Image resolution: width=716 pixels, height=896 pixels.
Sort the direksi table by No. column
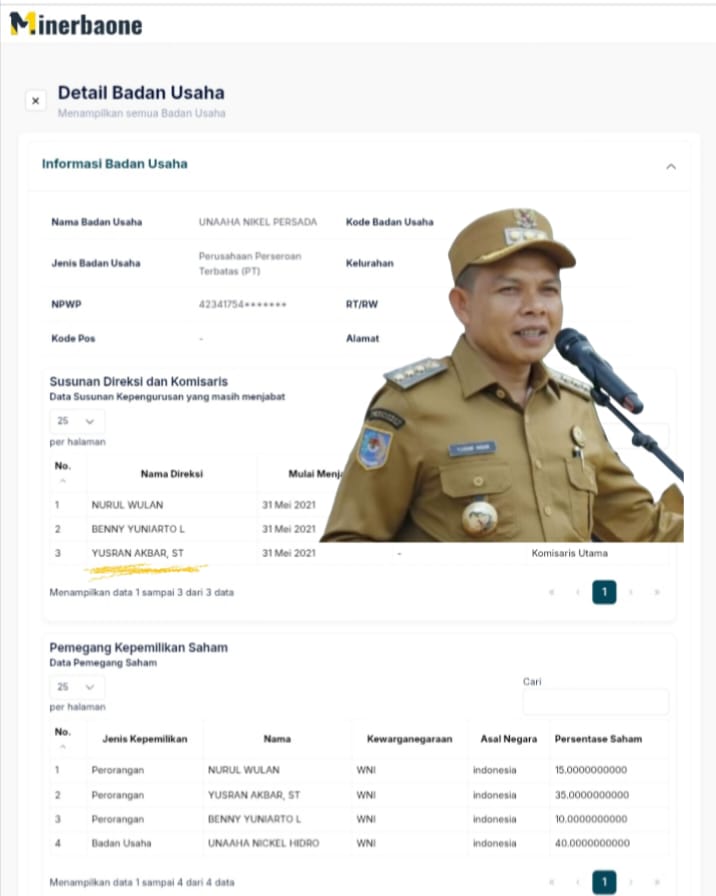(x=63, y=473)
